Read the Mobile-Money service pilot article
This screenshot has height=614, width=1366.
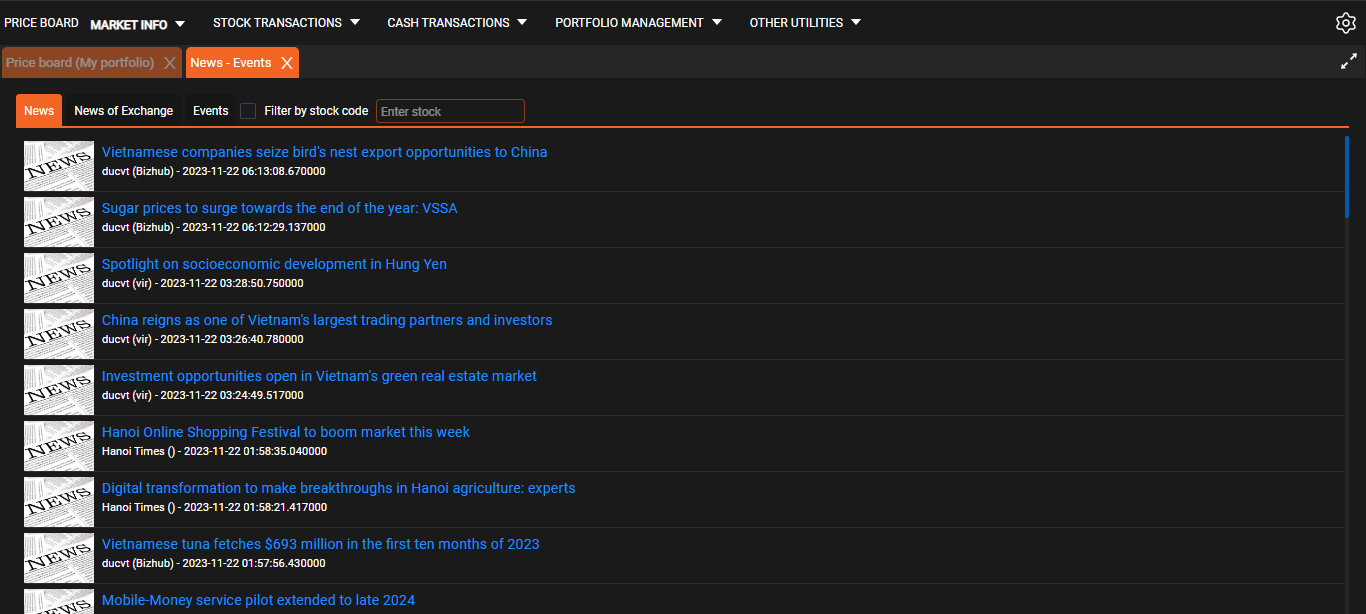[x=258, y=600]
